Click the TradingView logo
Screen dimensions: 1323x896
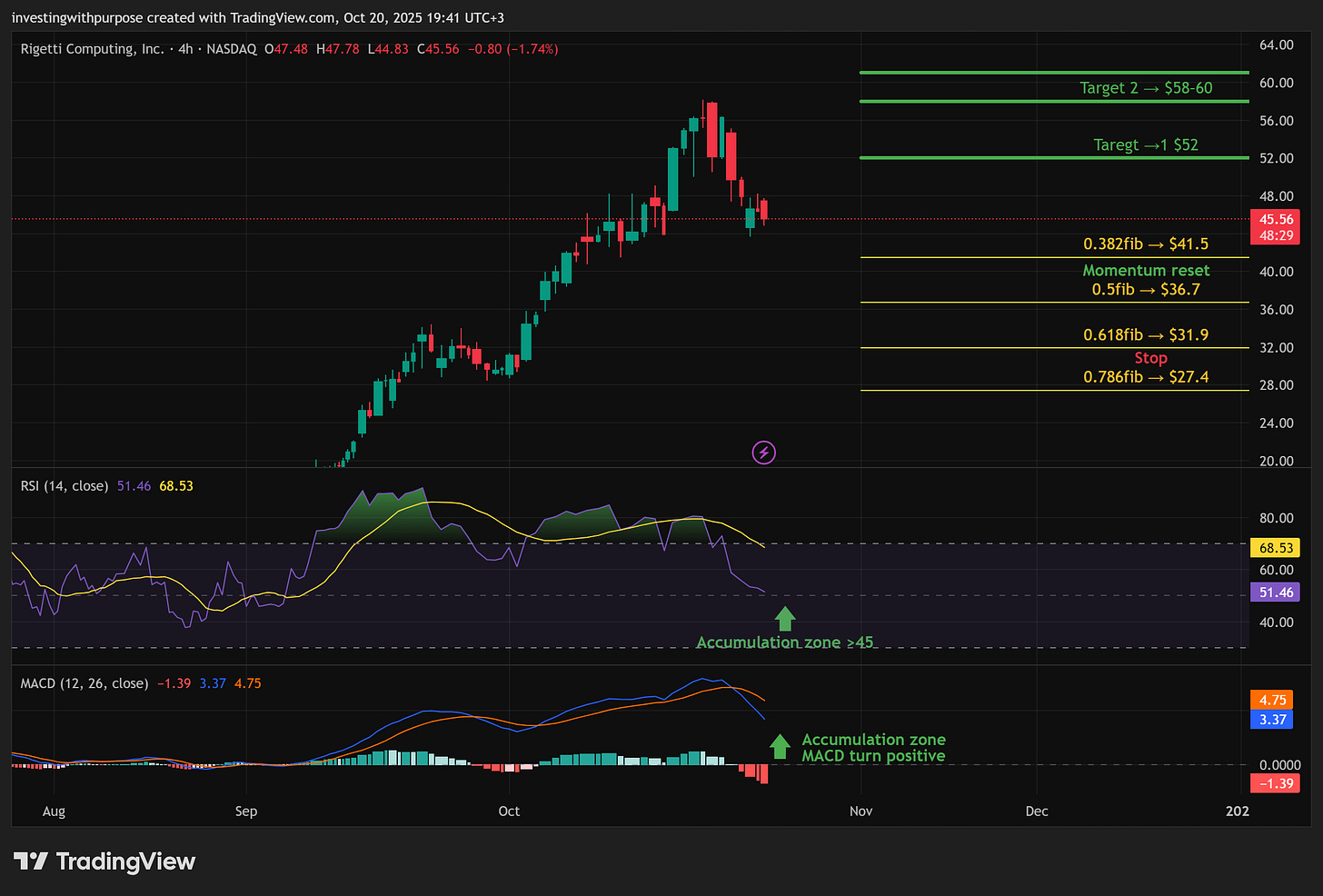coord(104,861)
